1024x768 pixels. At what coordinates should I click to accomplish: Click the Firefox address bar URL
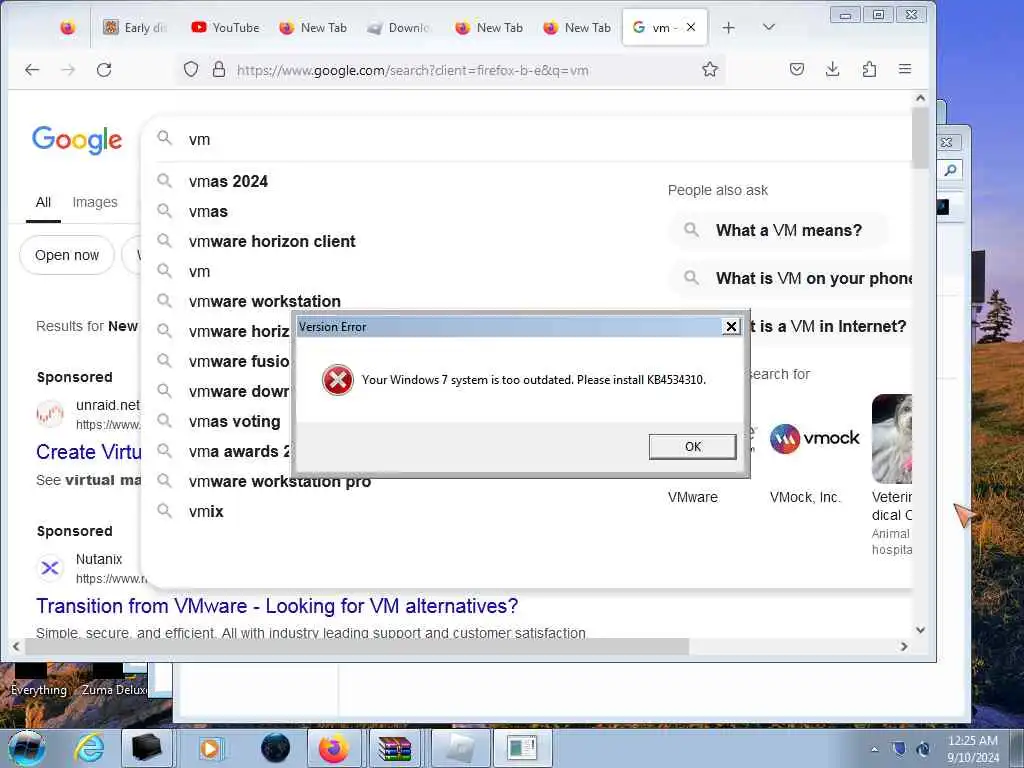(413, 70)
